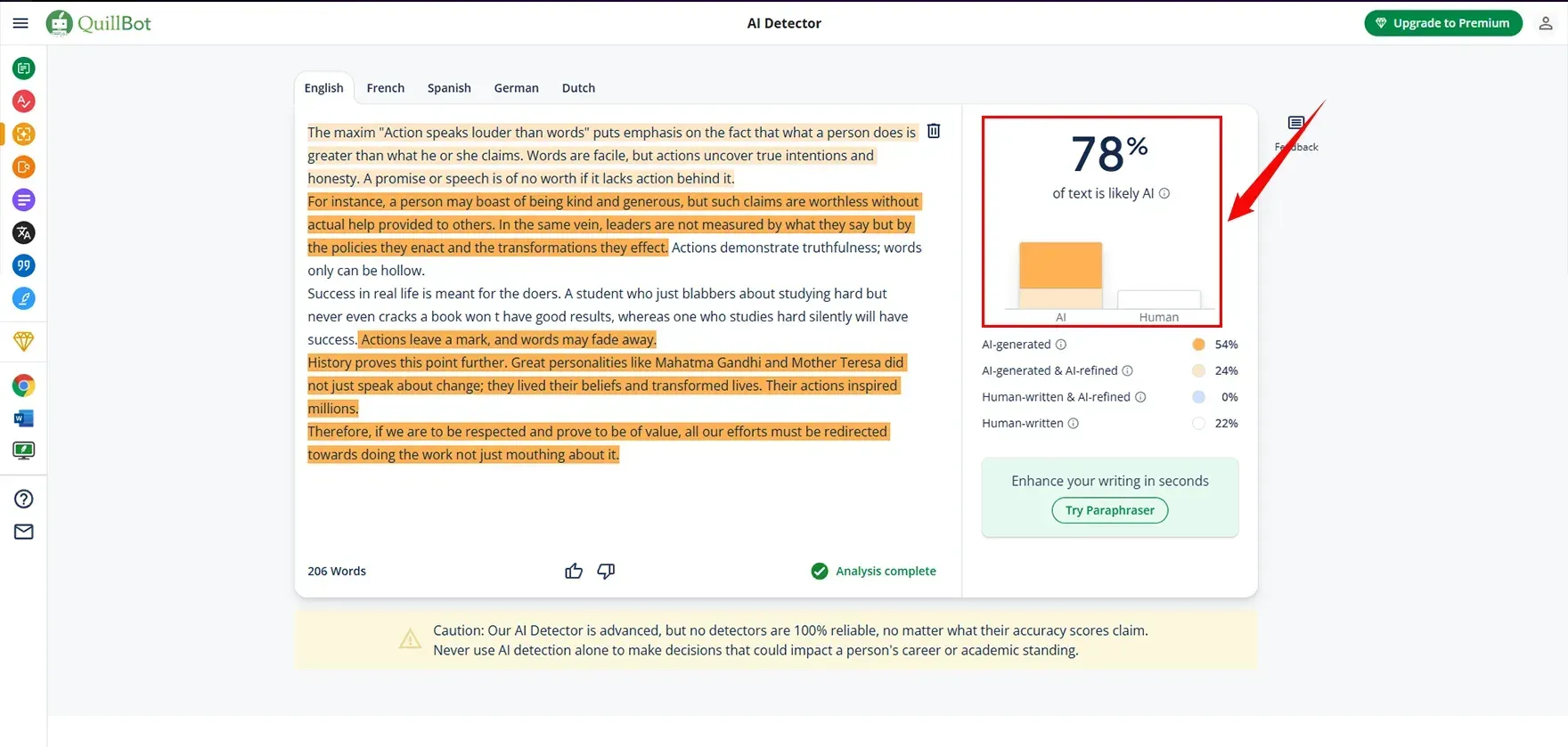
Task: Open the Grammar Checker sidebar icon
Action: click(x=24, y=101)
